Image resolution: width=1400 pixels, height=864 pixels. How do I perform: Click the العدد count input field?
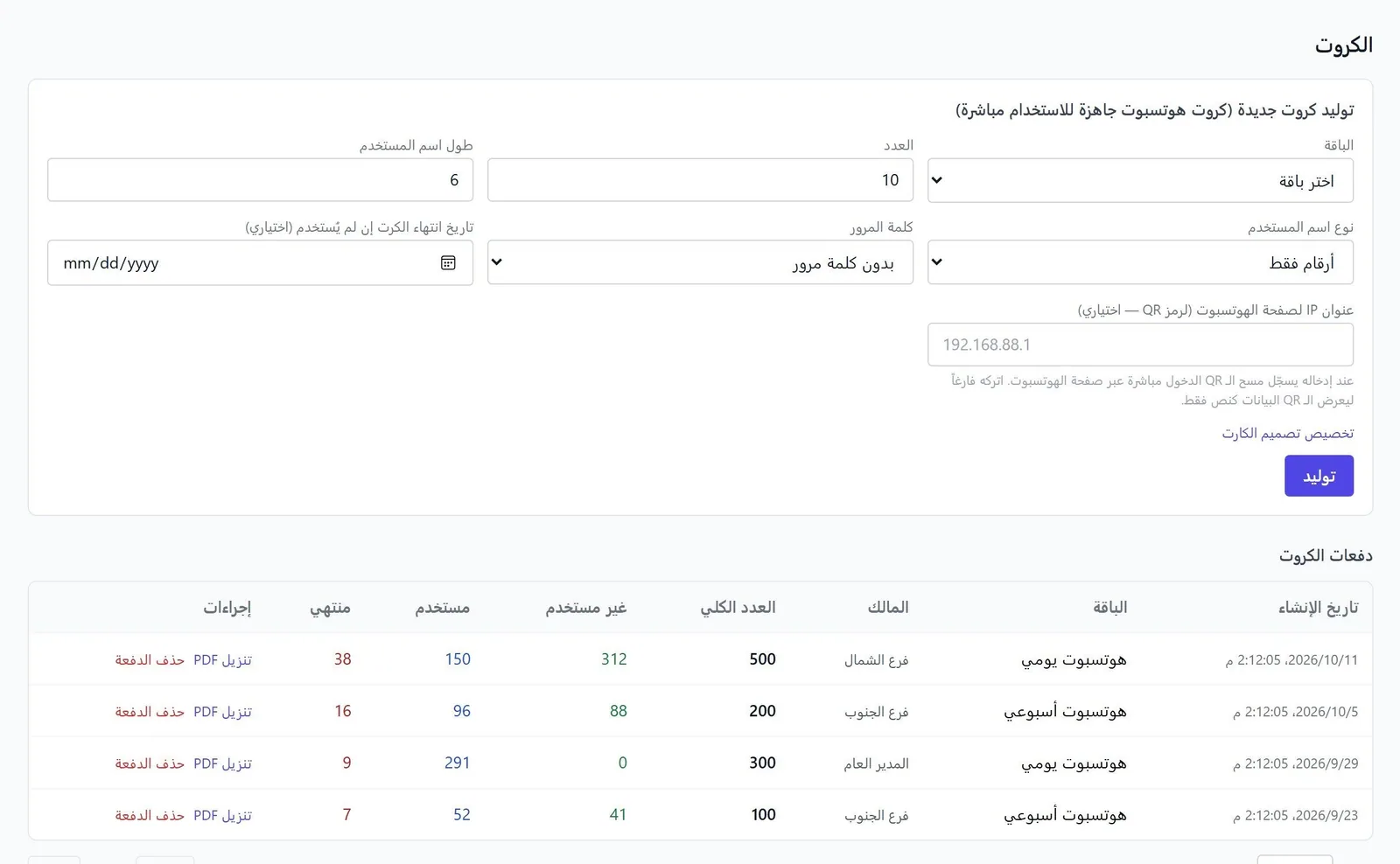tap(700, 180)
